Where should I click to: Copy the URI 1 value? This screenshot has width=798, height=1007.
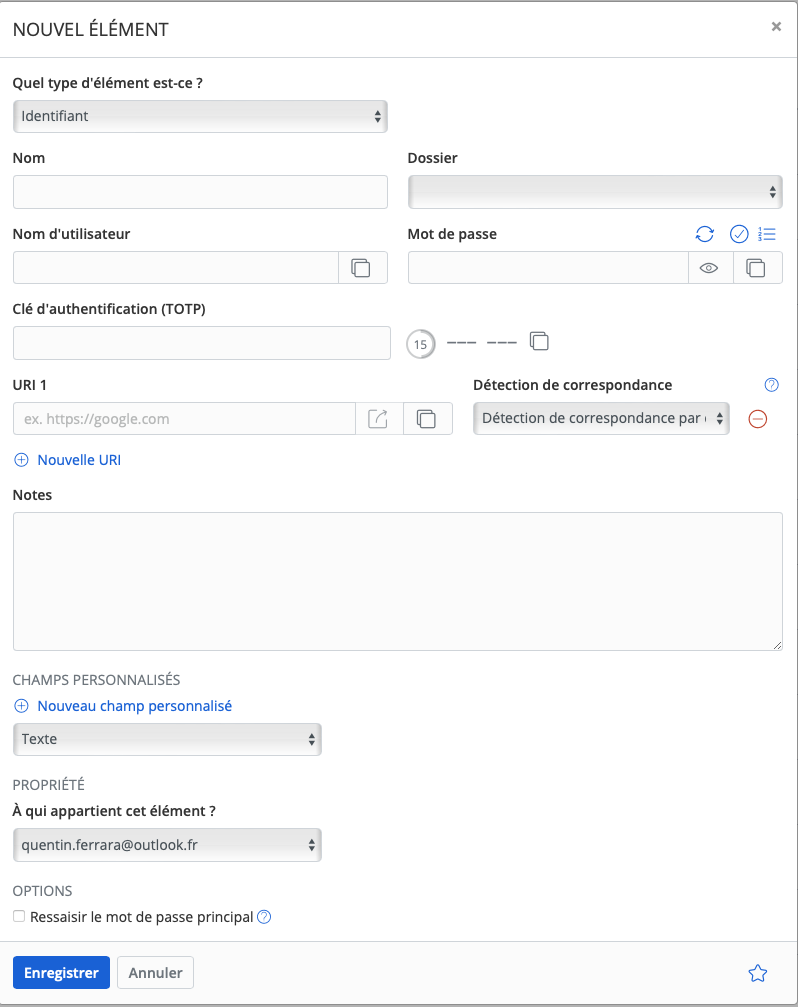[x=427, y=419]
